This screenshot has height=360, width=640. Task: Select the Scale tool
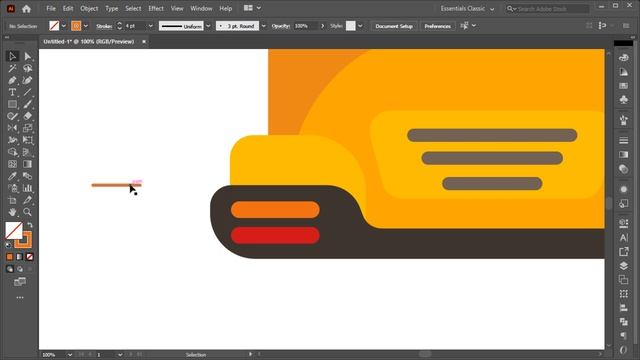[27, 128]
